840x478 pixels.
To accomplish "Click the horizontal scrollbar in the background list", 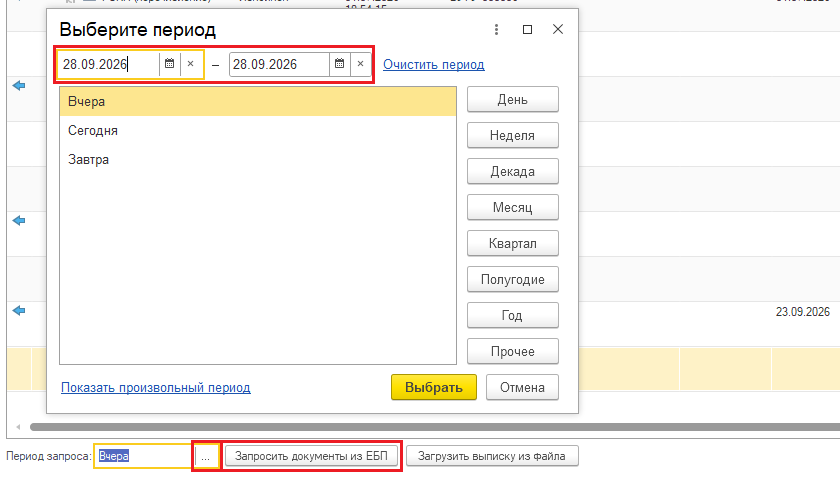I will tap(434, 427).
